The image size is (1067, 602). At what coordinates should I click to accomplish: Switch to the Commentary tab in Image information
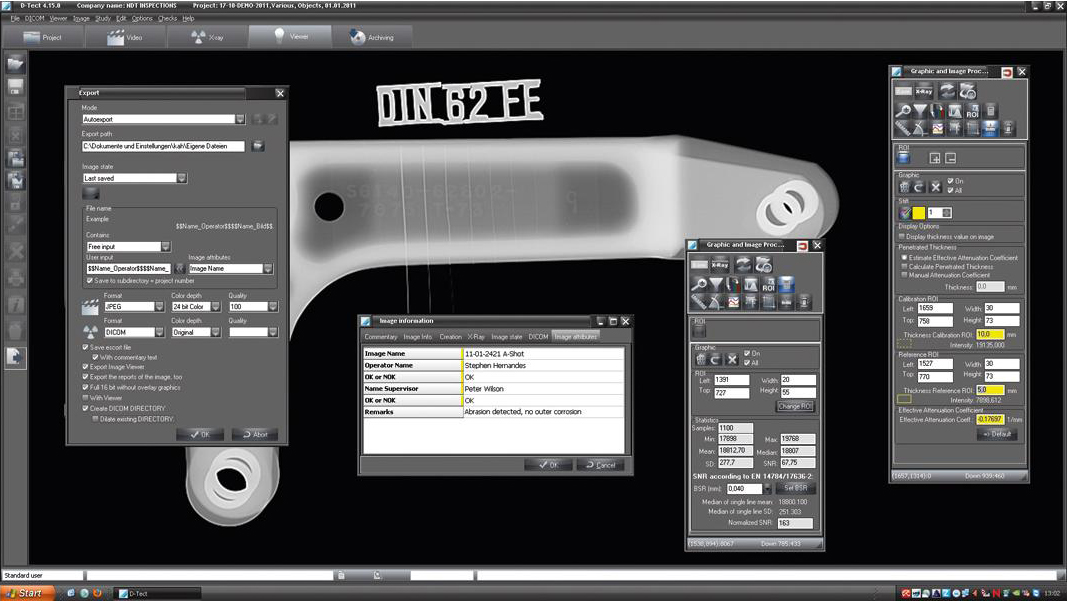[x=381, y=337]
